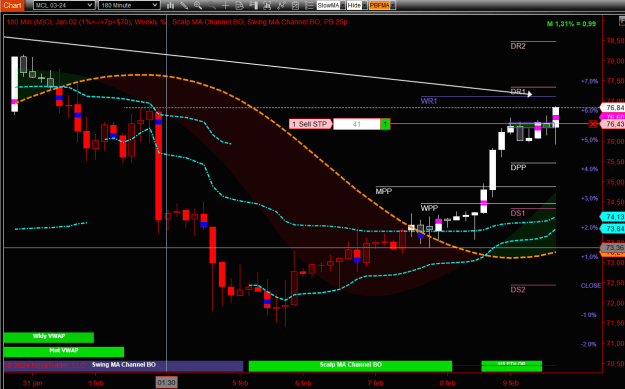Click the DPP pivot label

pyautogui.click(x=518, y=167)
